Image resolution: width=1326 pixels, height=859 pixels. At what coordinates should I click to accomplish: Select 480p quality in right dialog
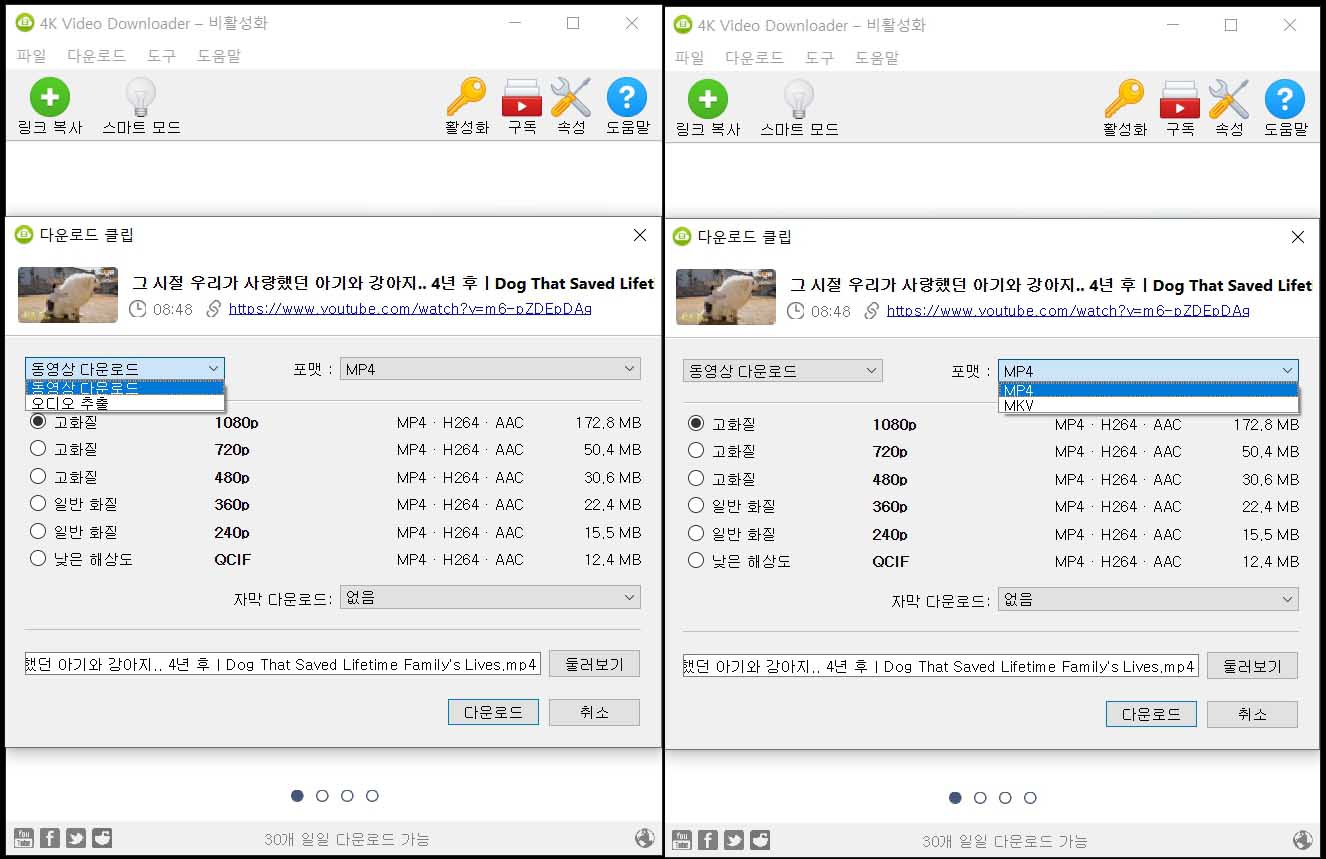pyautogui.click(x=696, y=478)
